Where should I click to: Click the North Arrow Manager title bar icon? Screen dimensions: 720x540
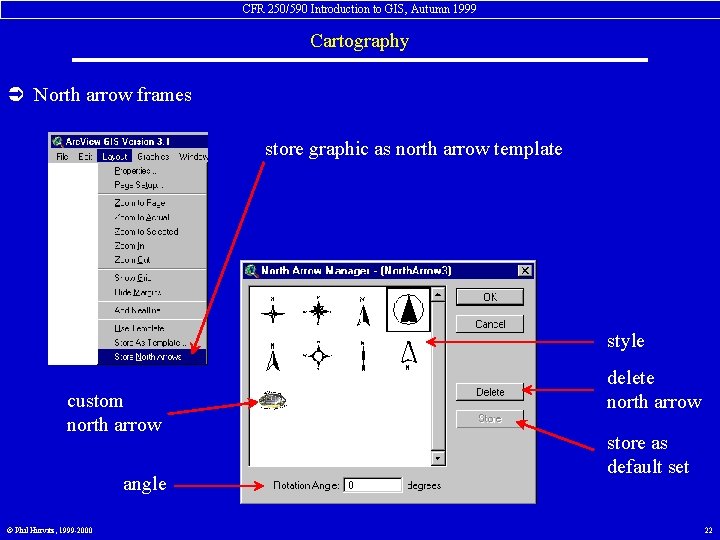[x=251, y=270]
